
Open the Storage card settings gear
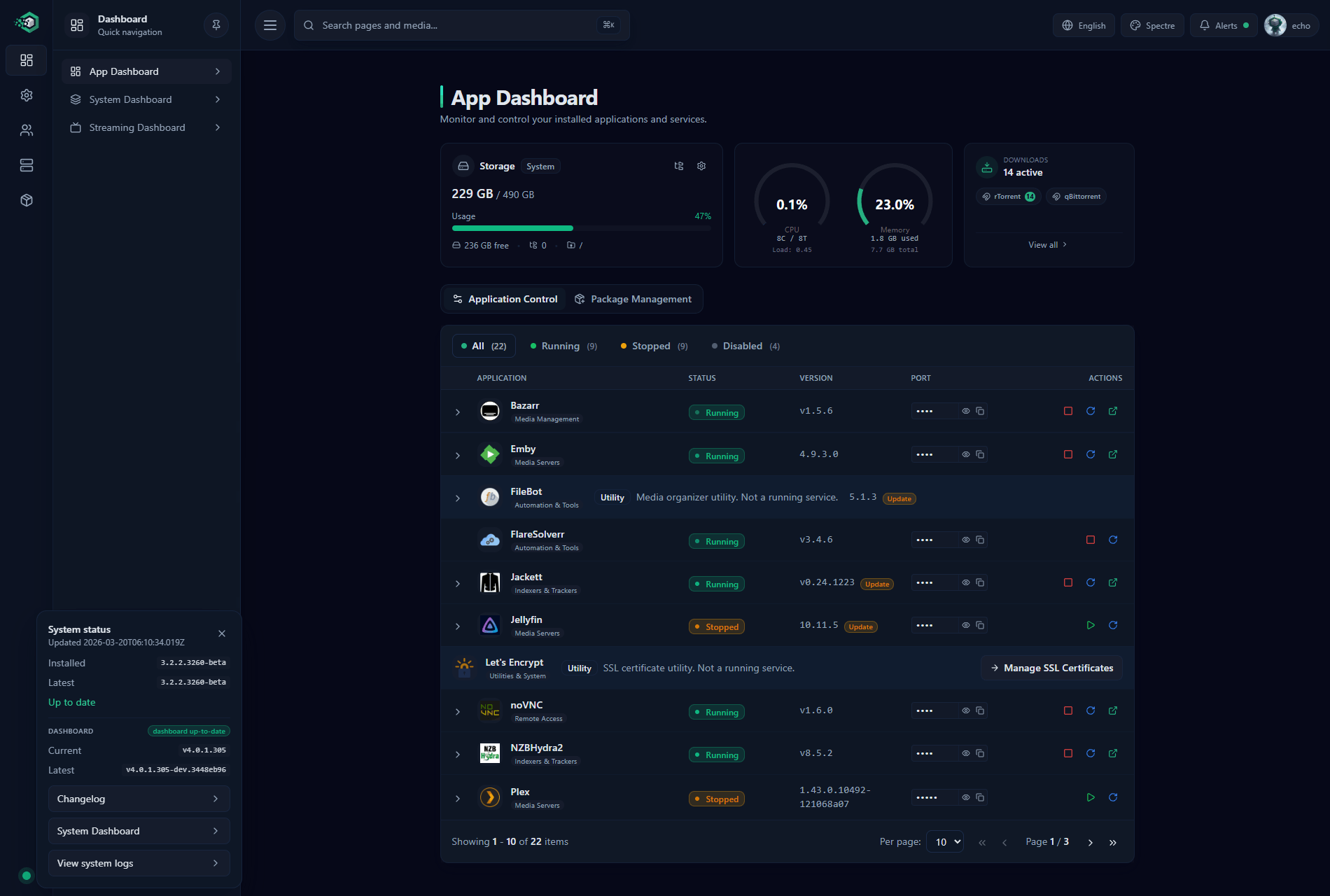pos(701,166)
